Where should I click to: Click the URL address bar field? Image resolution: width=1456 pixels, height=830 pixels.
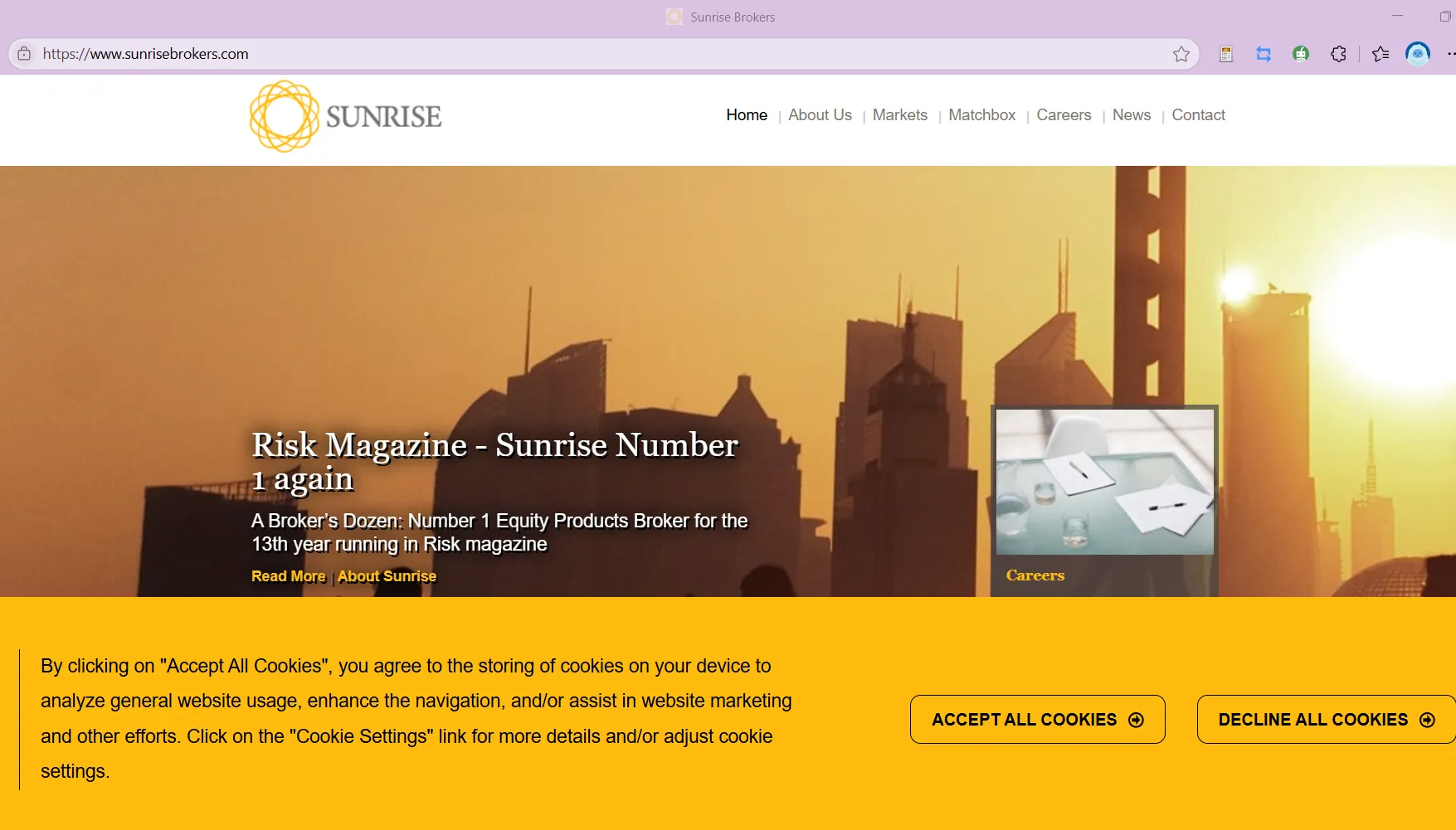(603, 54)
